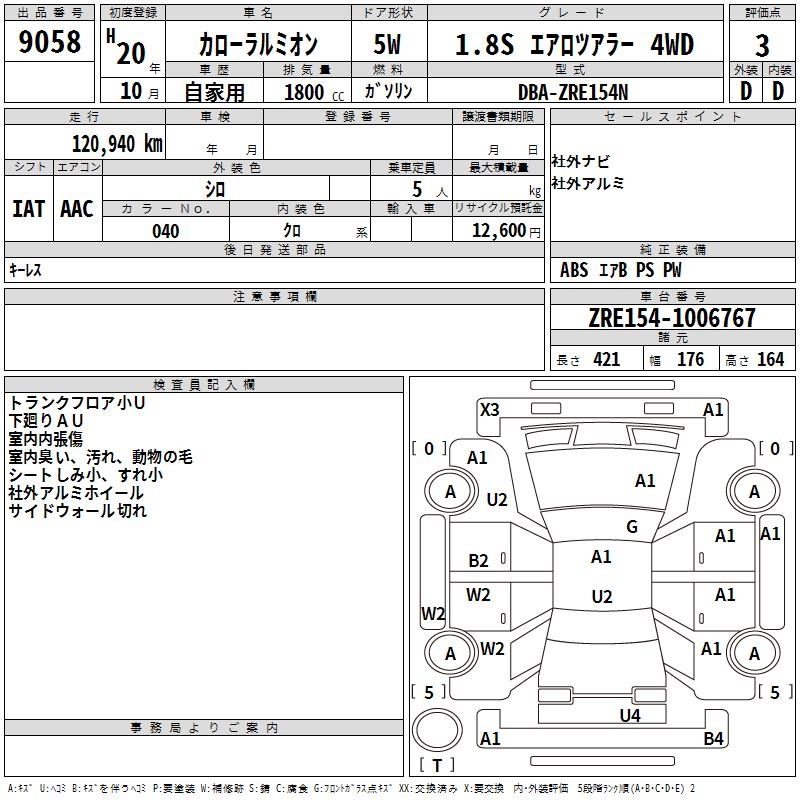Image resolution: width=800 pixels, height=800 pixels.
Task: Click the empty spare tire circle above [T]
Action: click(x=437, y=732)
